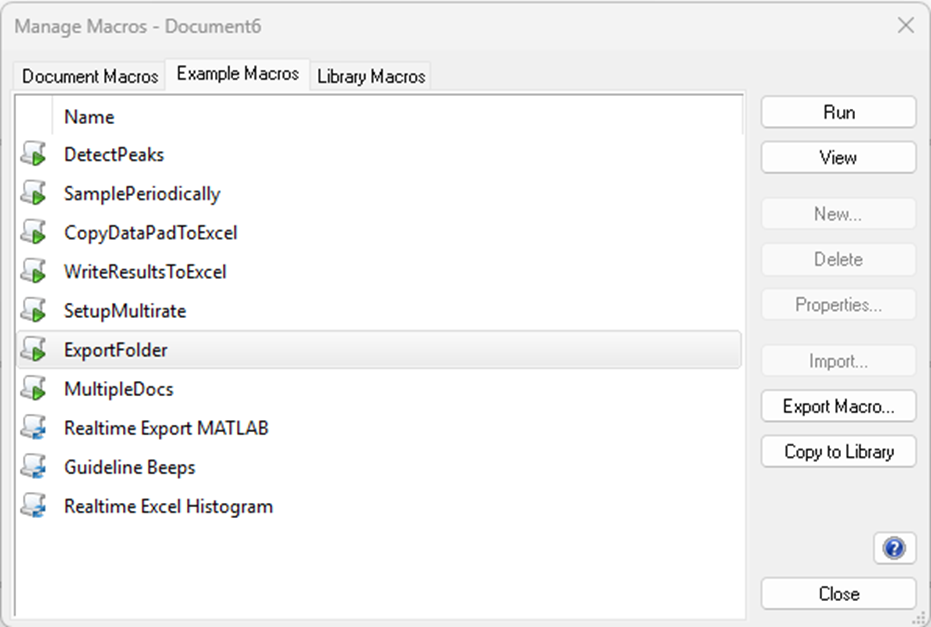Switch to the Document Macros tab
931x627 pixels.
[90, 76]
